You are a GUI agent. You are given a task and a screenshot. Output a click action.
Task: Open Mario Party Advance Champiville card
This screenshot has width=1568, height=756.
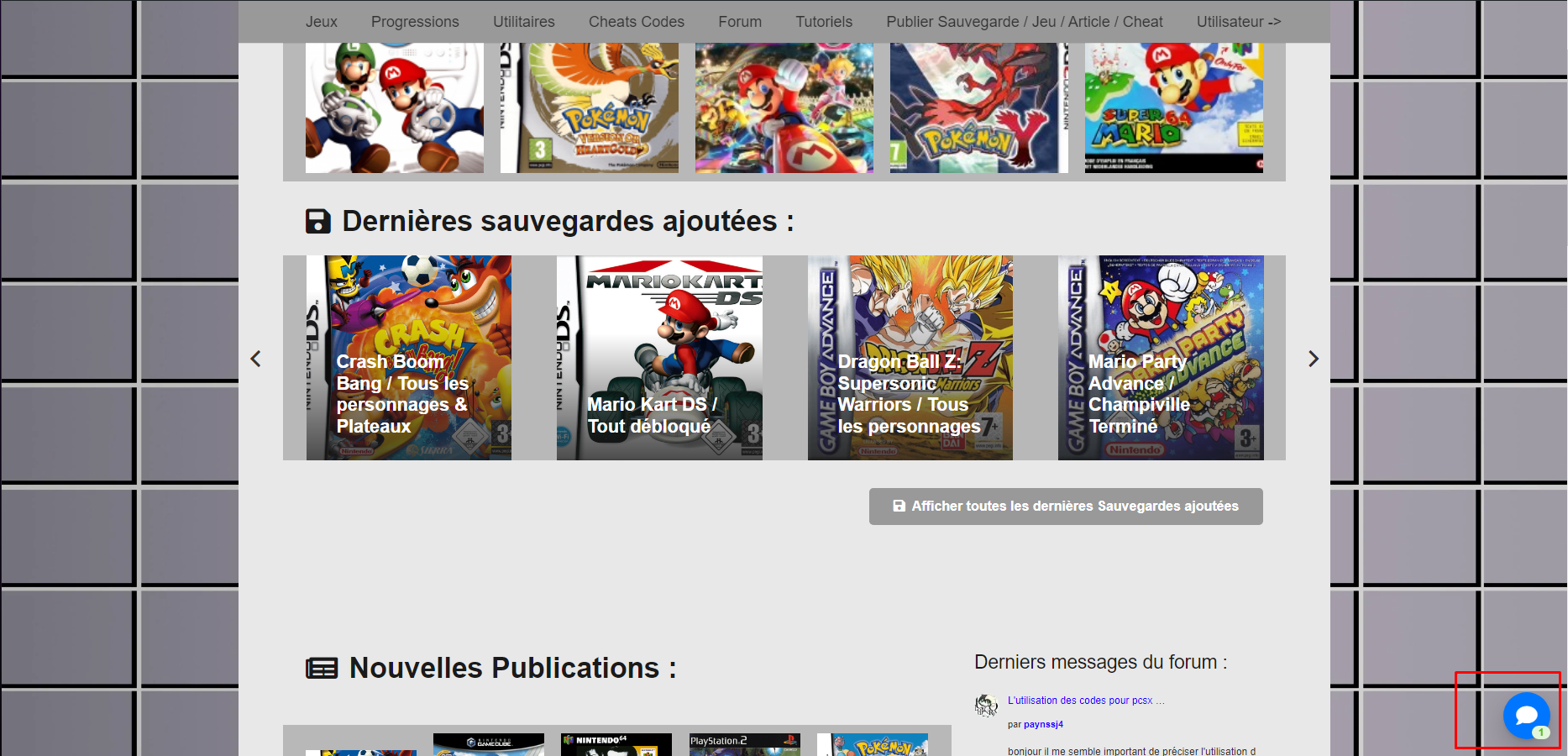pos(1161,358)
